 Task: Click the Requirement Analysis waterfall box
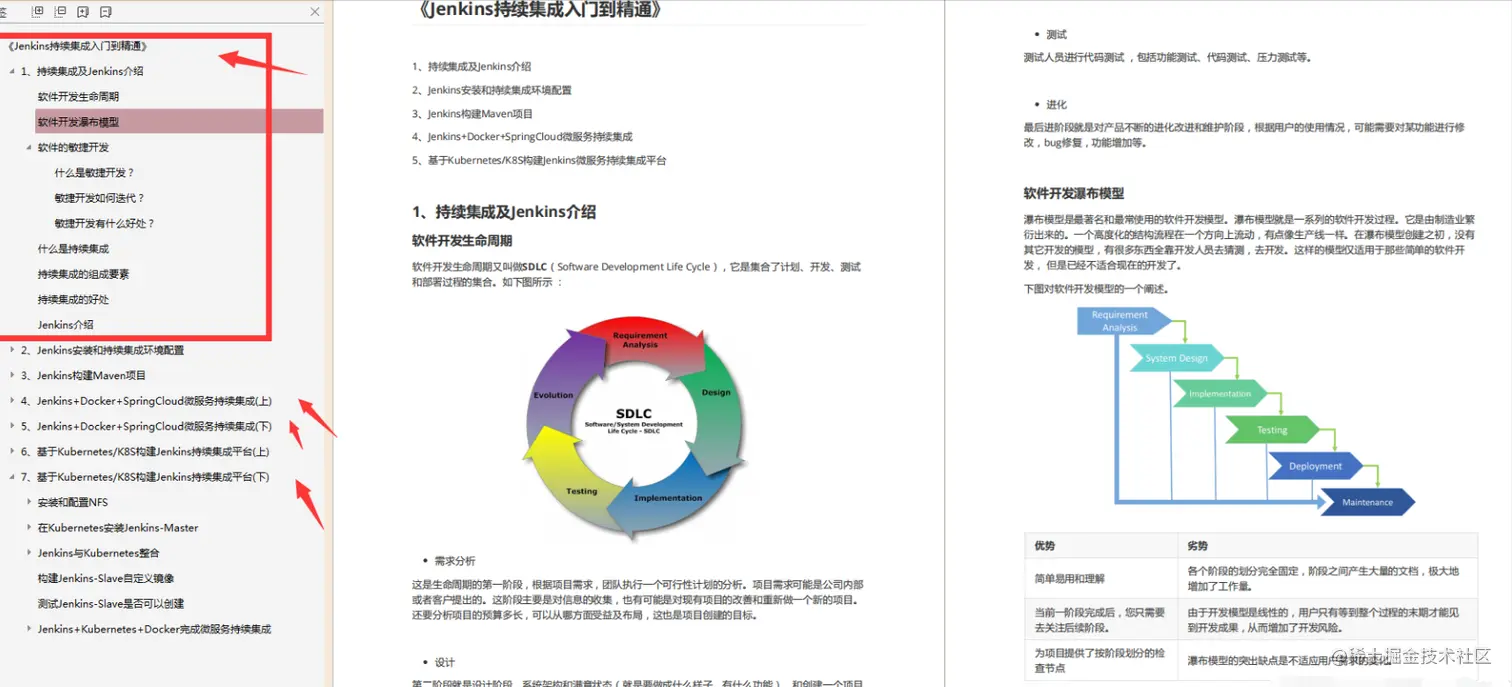(1124, 321)
